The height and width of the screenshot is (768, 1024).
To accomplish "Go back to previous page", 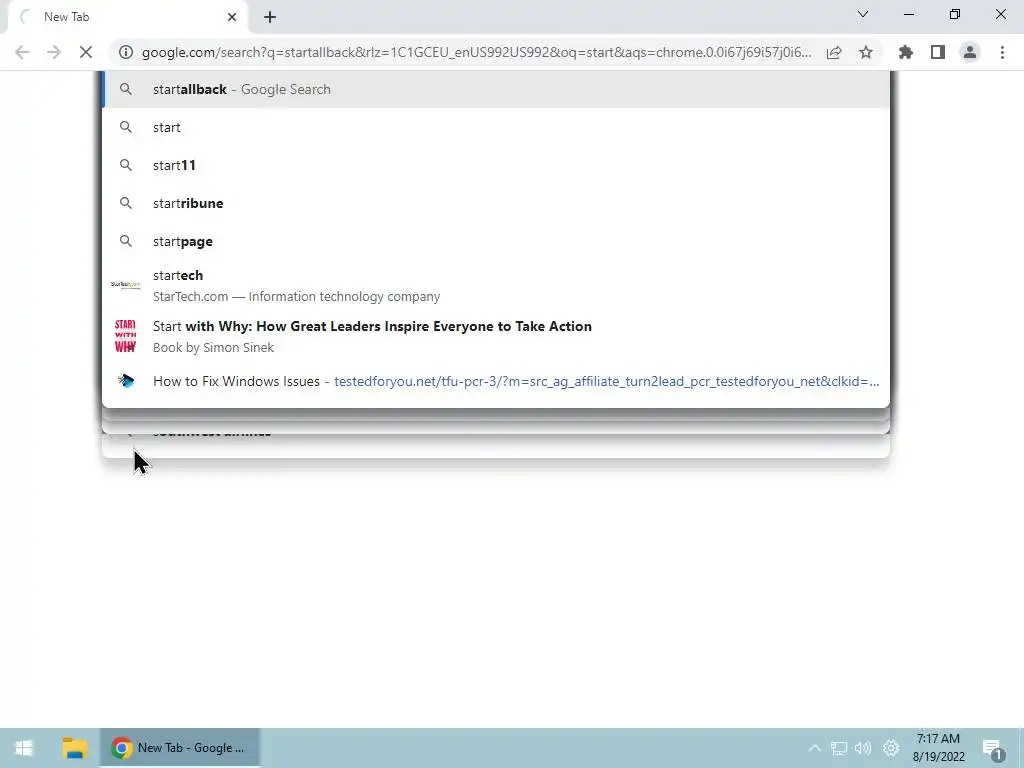I will 22,52.
